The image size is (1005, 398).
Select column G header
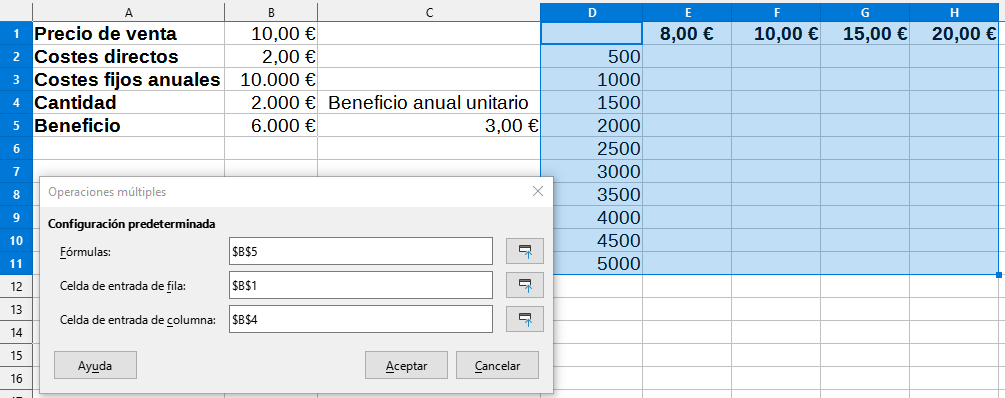click(x=865, y=12)
